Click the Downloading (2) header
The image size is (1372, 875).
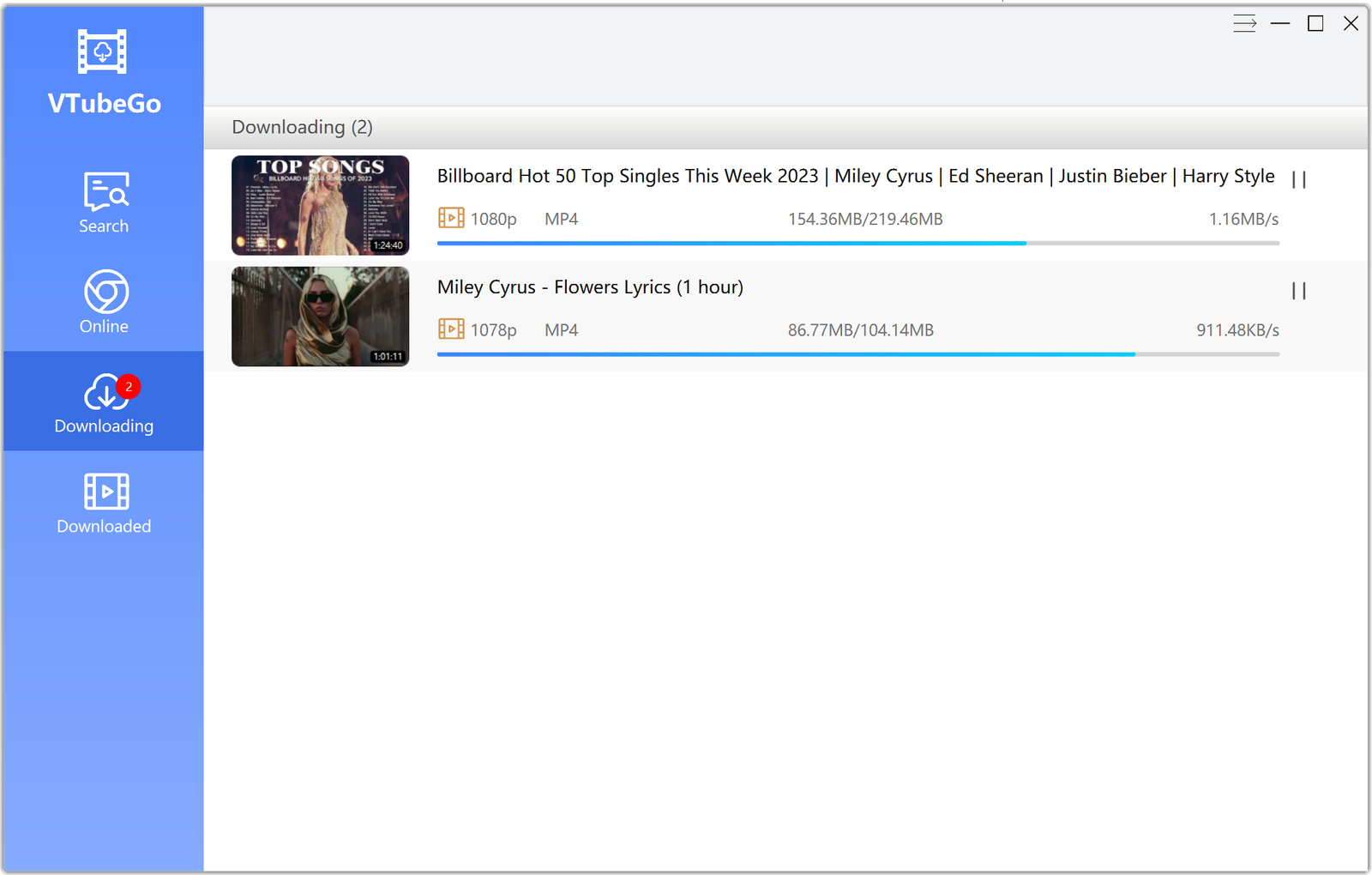coord(302,127)
